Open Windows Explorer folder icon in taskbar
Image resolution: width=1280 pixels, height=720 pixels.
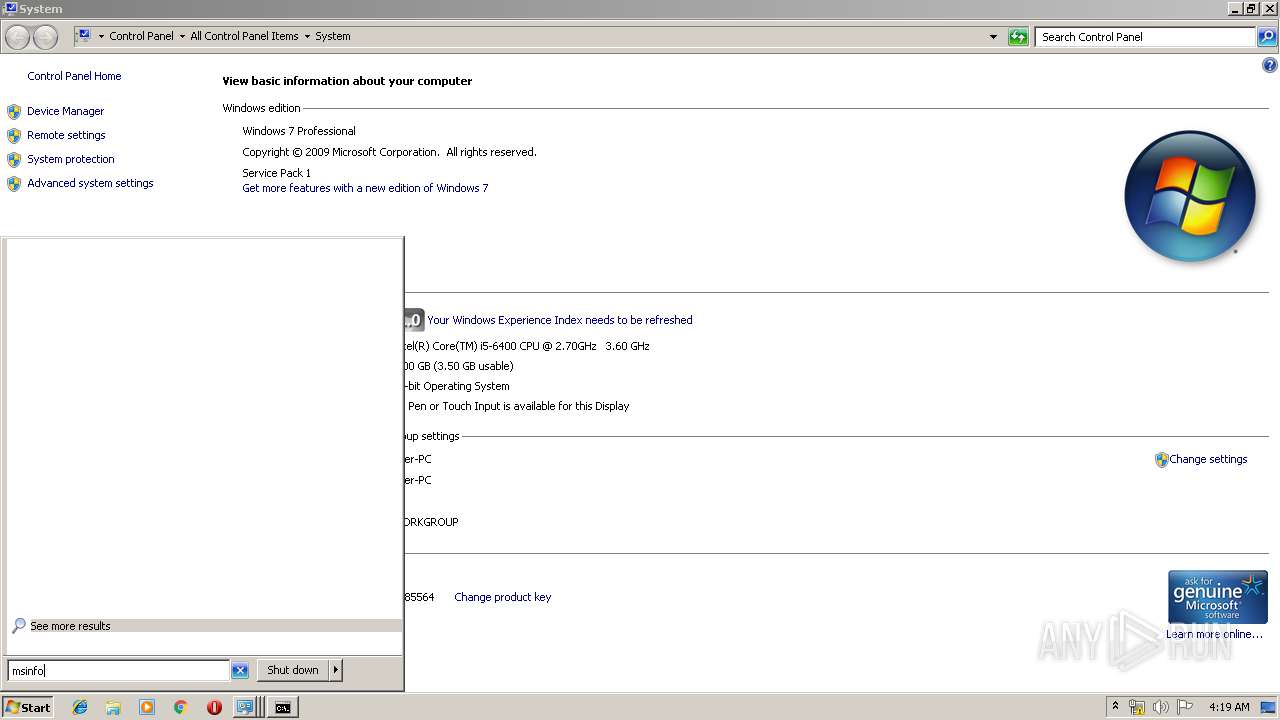113,707
